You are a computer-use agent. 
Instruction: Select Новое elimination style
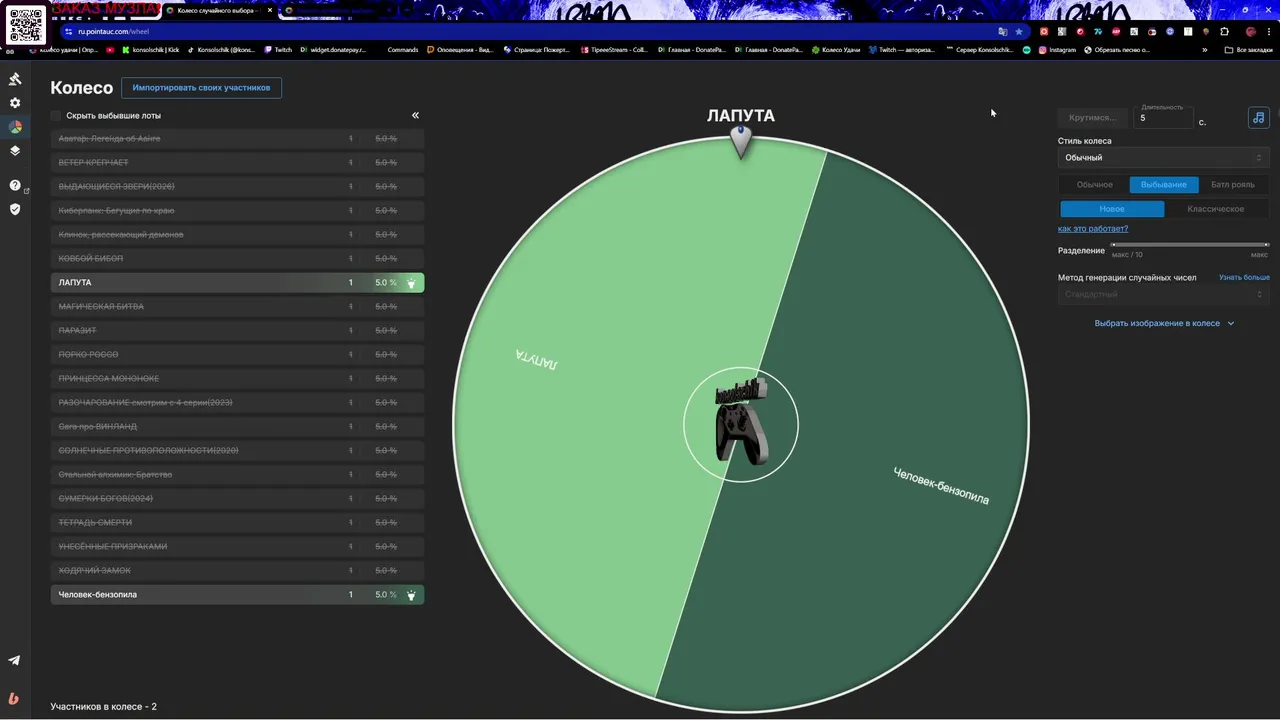(1112, 209)
